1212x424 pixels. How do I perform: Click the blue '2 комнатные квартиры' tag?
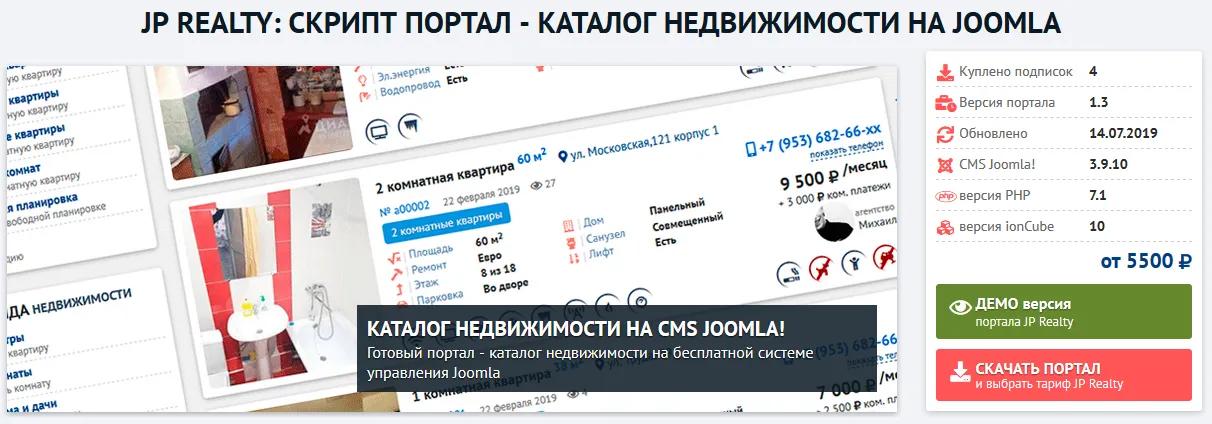[x=446, y=231]
